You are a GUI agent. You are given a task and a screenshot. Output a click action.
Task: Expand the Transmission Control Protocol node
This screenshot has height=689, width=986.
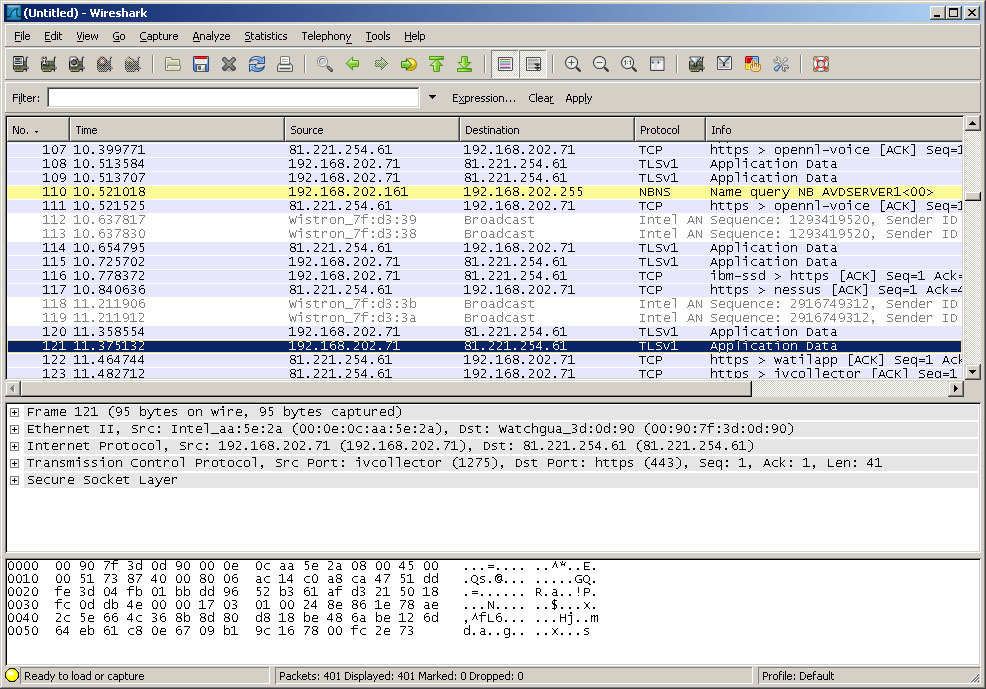point(14,463)
